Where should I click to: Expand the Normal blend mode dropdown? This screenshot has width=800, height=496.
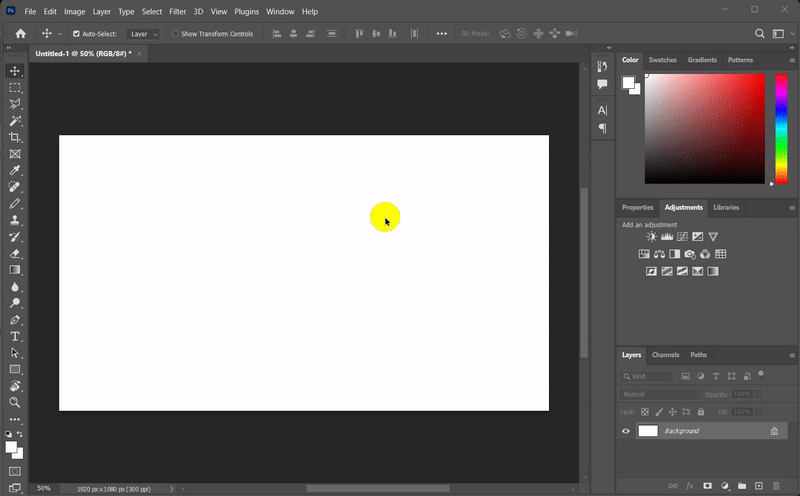[x=660, y=394]
